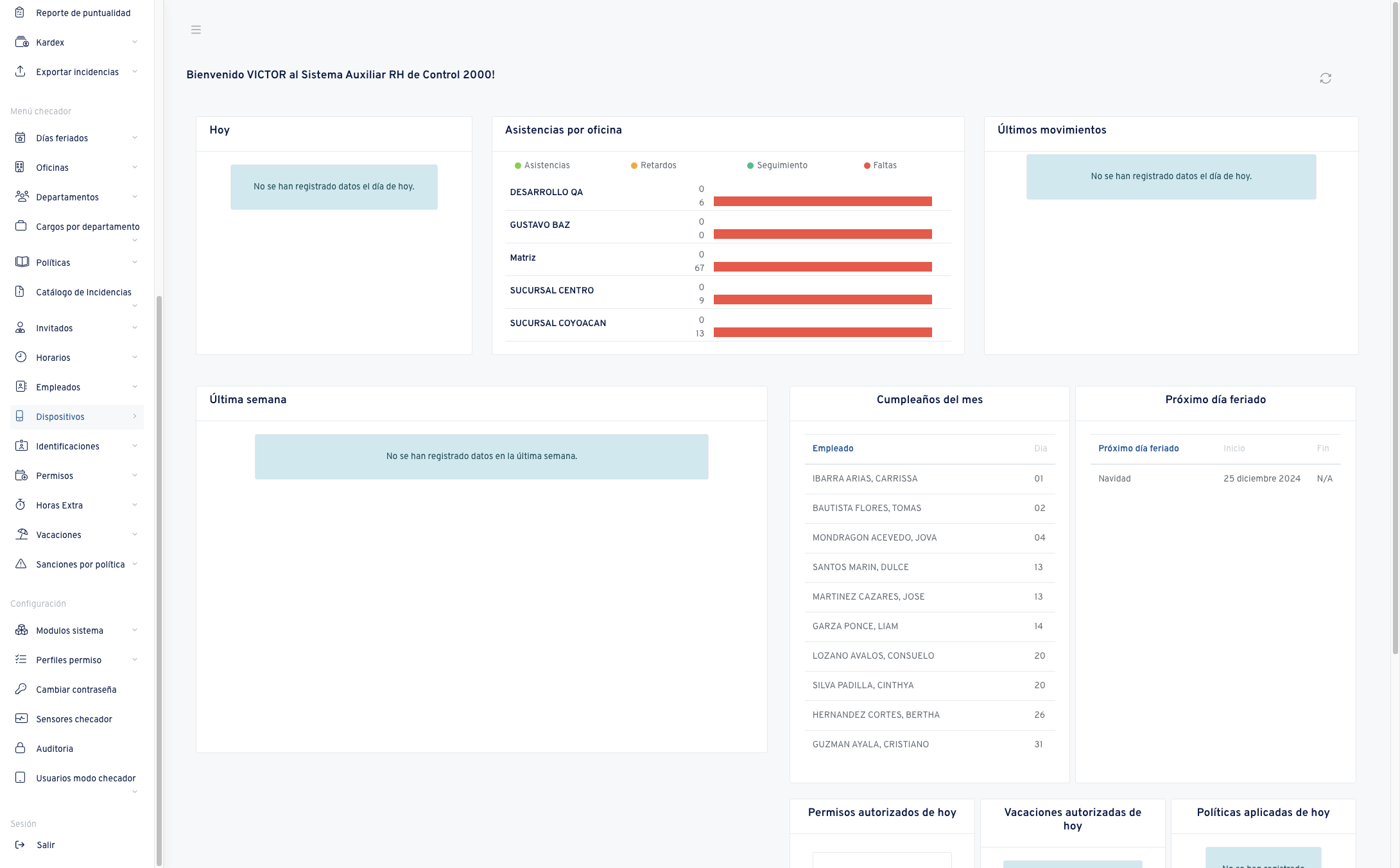Image resolution: width=1400 pixels, height=868 pixels.
Task: Click the Inicio column header
Action: pos(1234,449)
